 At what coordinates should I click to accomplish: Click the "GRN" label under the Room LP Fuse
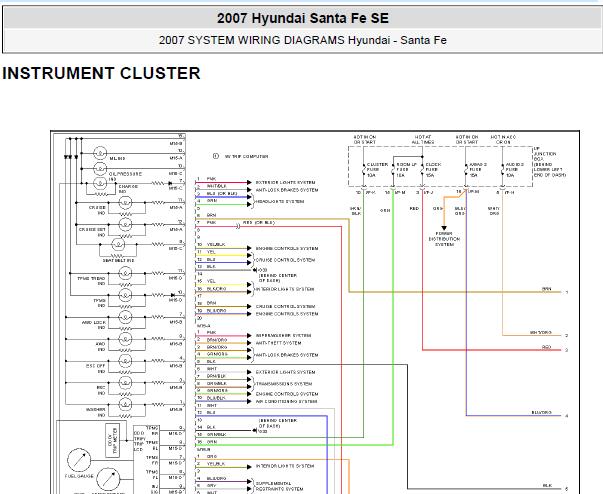385,211
